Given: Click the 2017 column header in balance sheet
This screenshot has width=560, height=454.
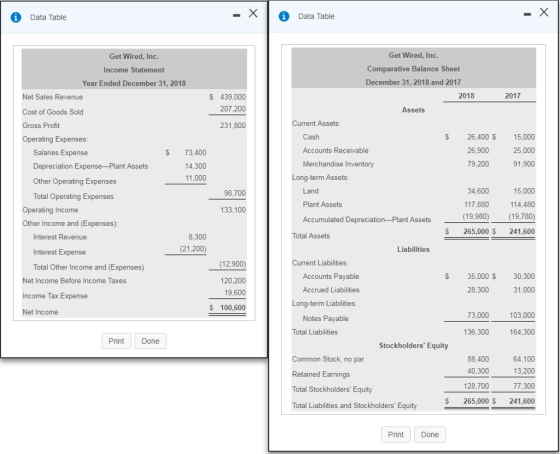Looking at the screenshot, I should coord(512,96).
